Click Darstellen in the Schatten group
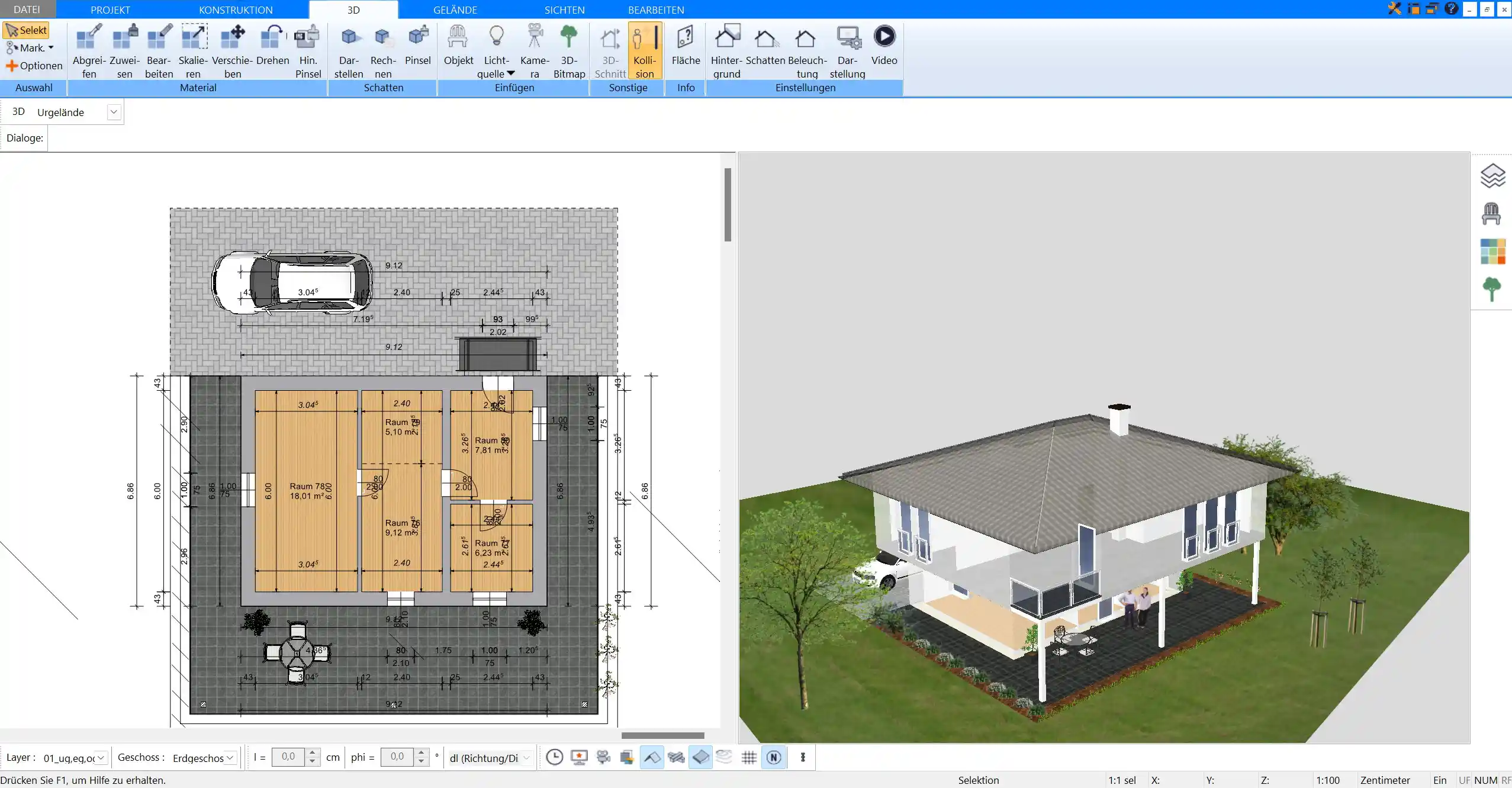This screenshot has height=788, width=1512. (x=349, y=51)
